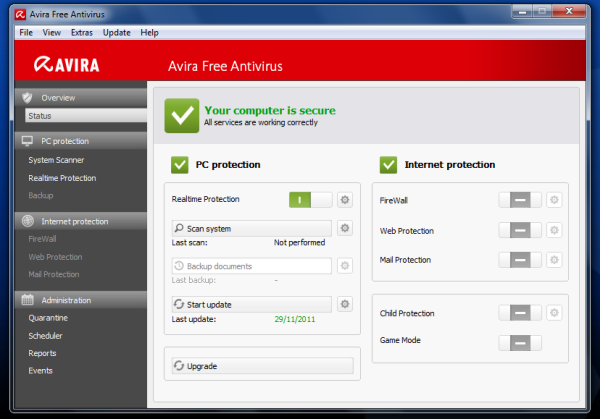
Task: Click the large green secure status checkmark
Action: point(181,115)
